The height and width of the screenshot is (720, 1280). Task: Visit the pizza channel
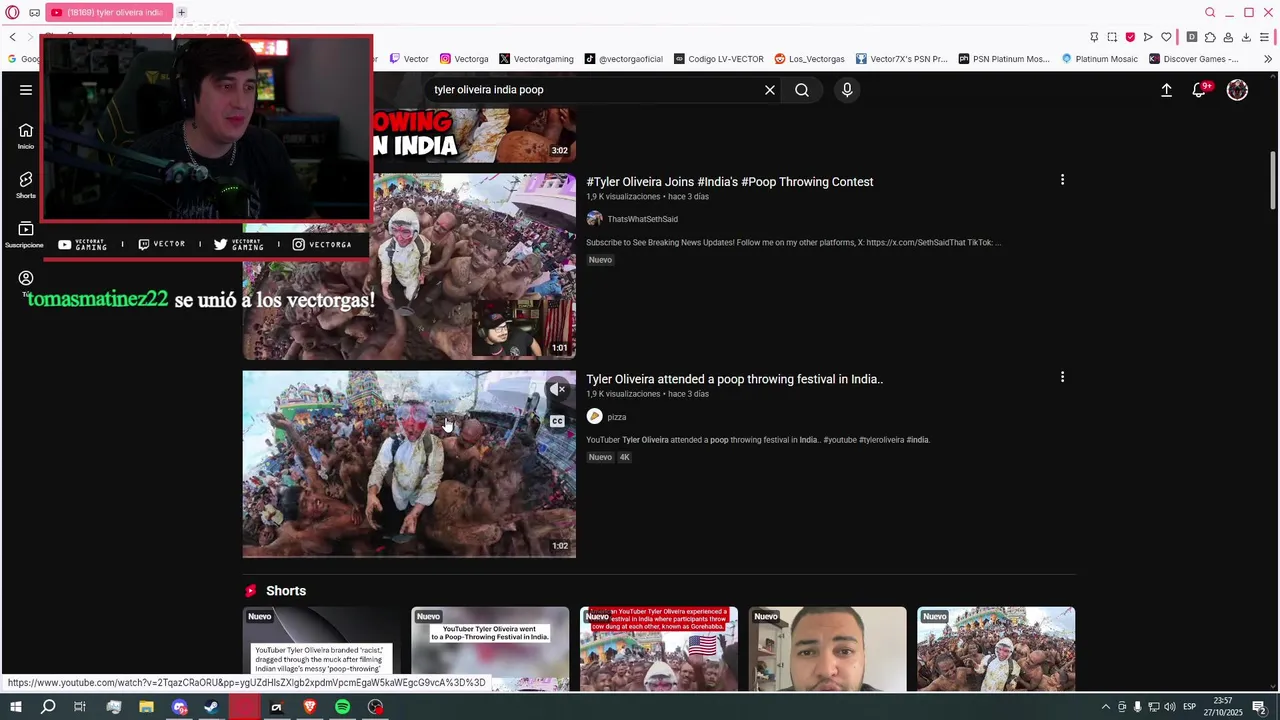[x=617, y=417]
